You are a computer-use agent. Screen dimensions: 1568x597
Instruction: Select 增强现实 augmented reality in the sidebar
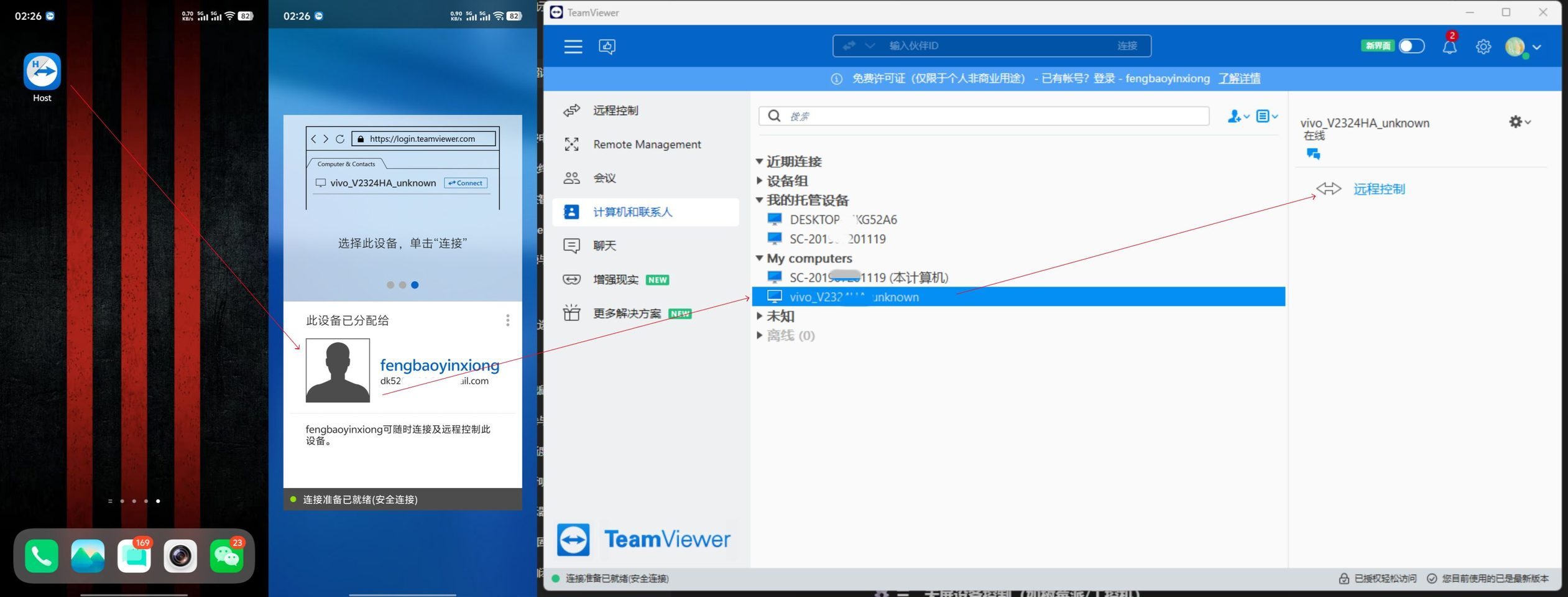tap(645, 280)
